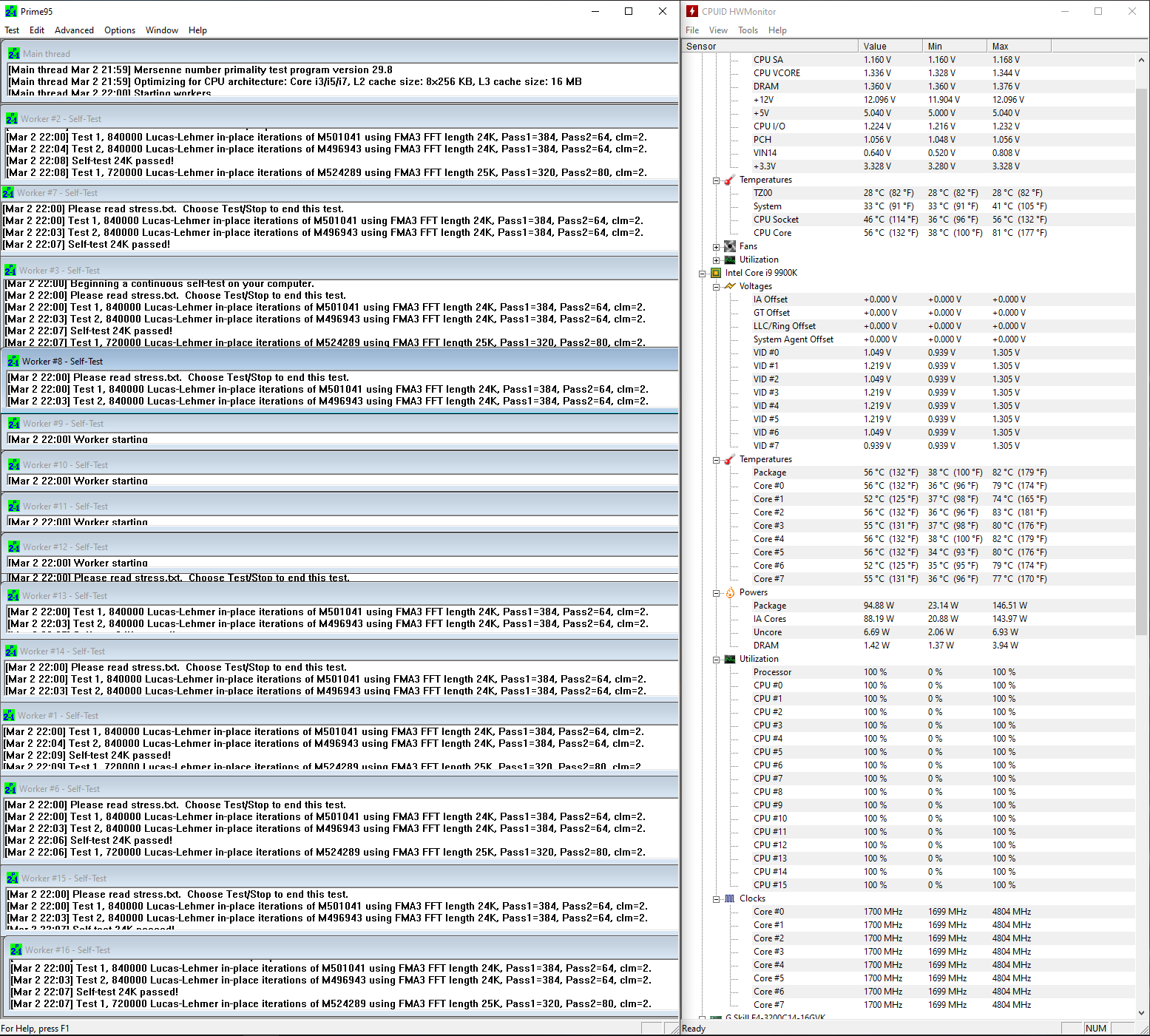The height and width of the screenshot is (1036, 1150).
Task: Click the Clocks node icon
Action: tap(730, 898)
